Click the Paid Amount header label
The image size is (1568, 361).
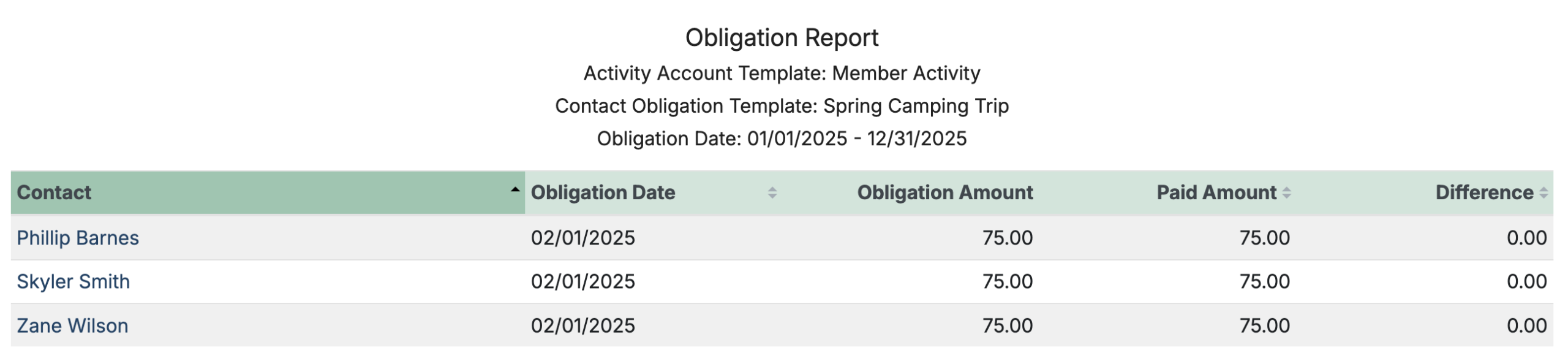(1216, 192)
